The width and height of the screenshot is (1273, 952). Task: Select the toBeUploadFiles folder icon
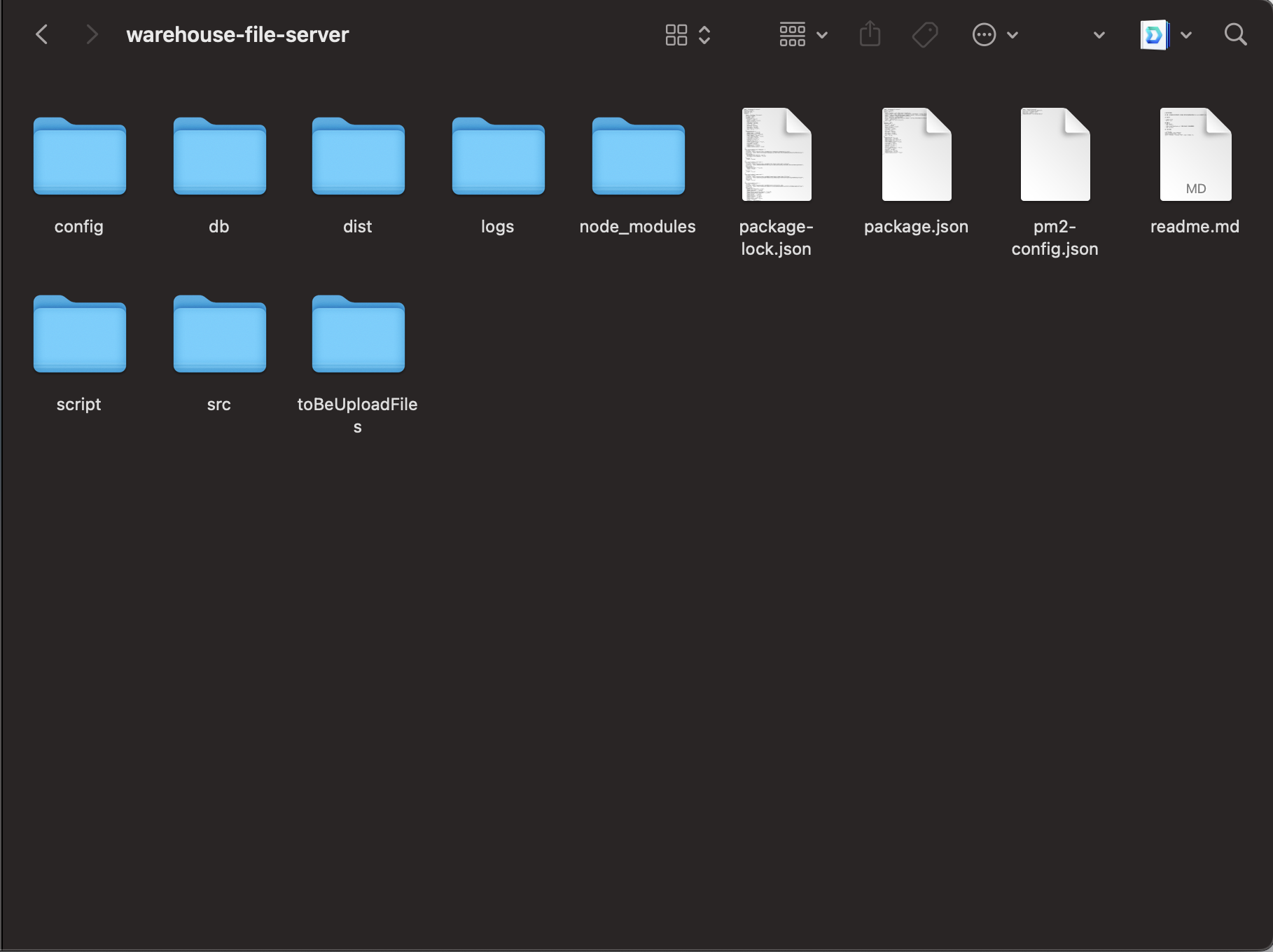pyautogui.click(x=359, y=334)
